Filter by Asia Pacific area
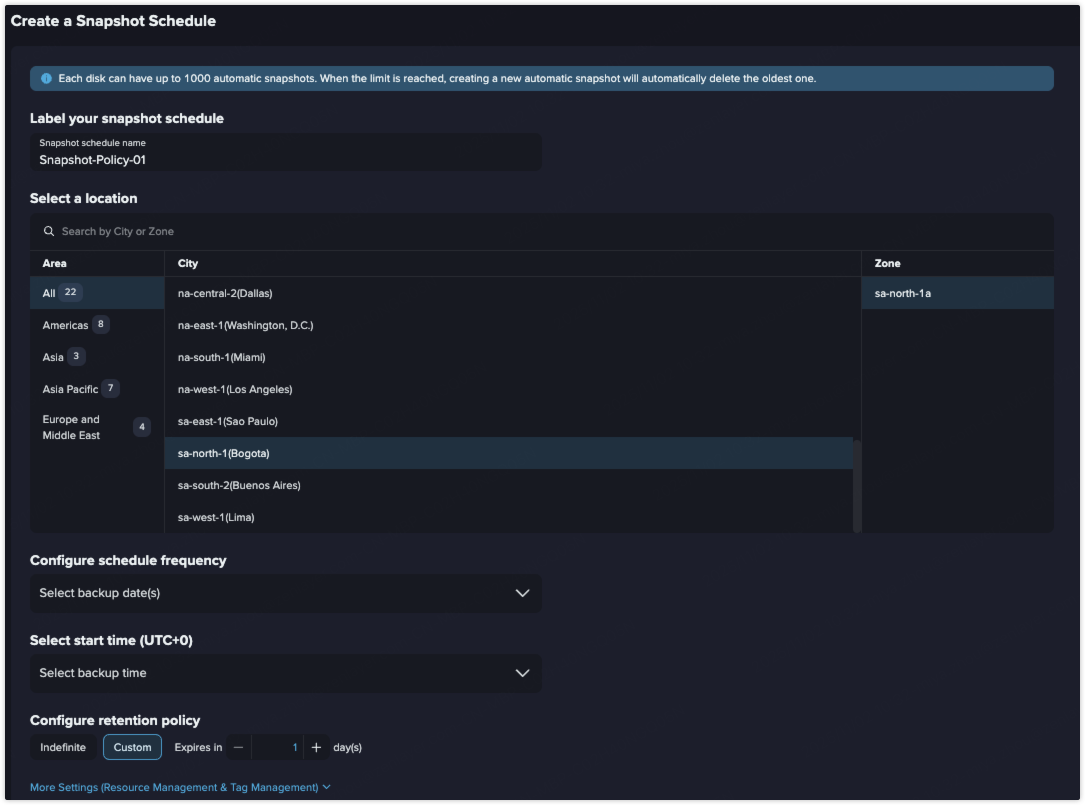The width and height of the screenshot is (1085, 805). pos(70,389)
